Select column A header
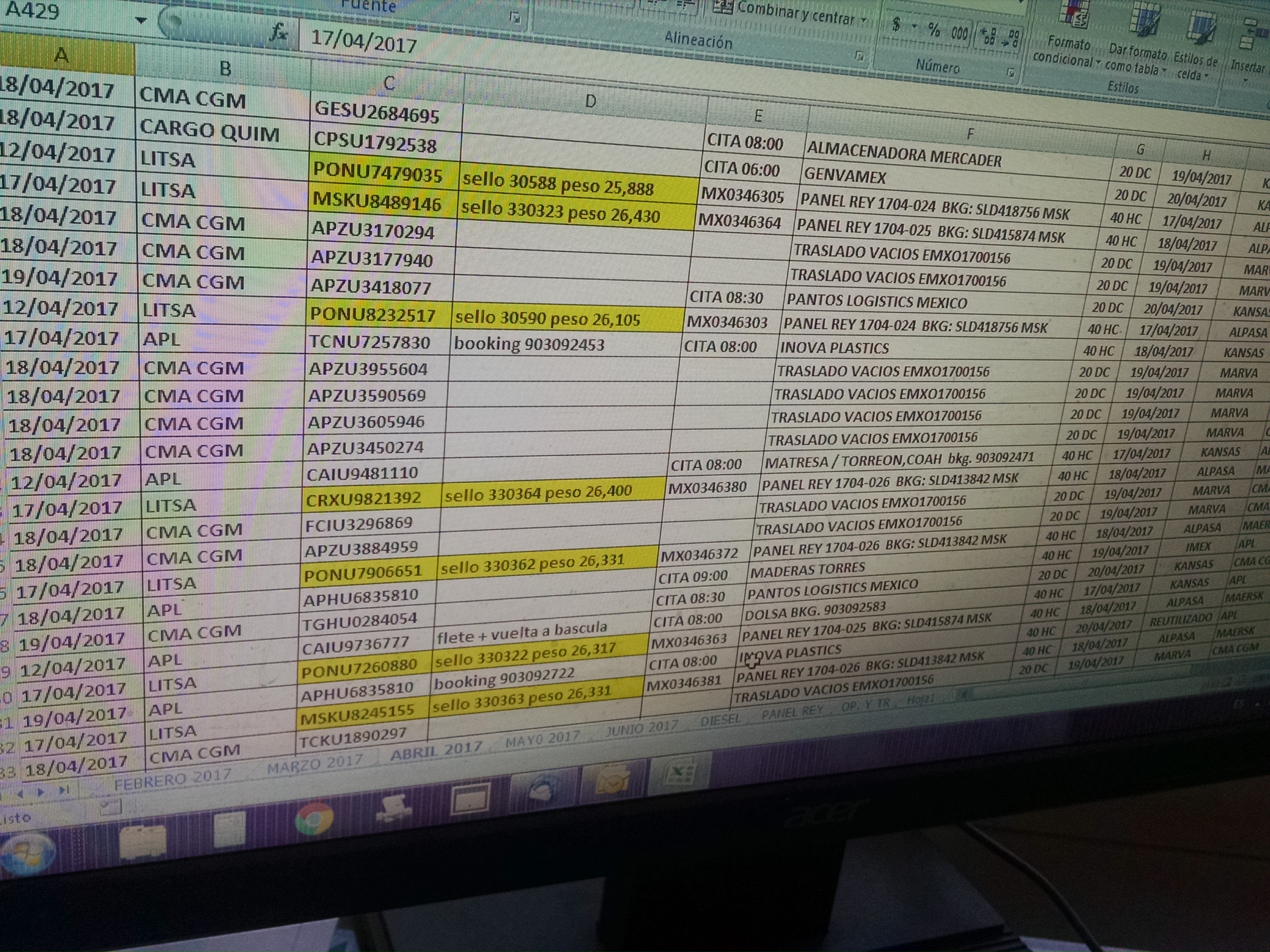 click(x=61, y=56)
